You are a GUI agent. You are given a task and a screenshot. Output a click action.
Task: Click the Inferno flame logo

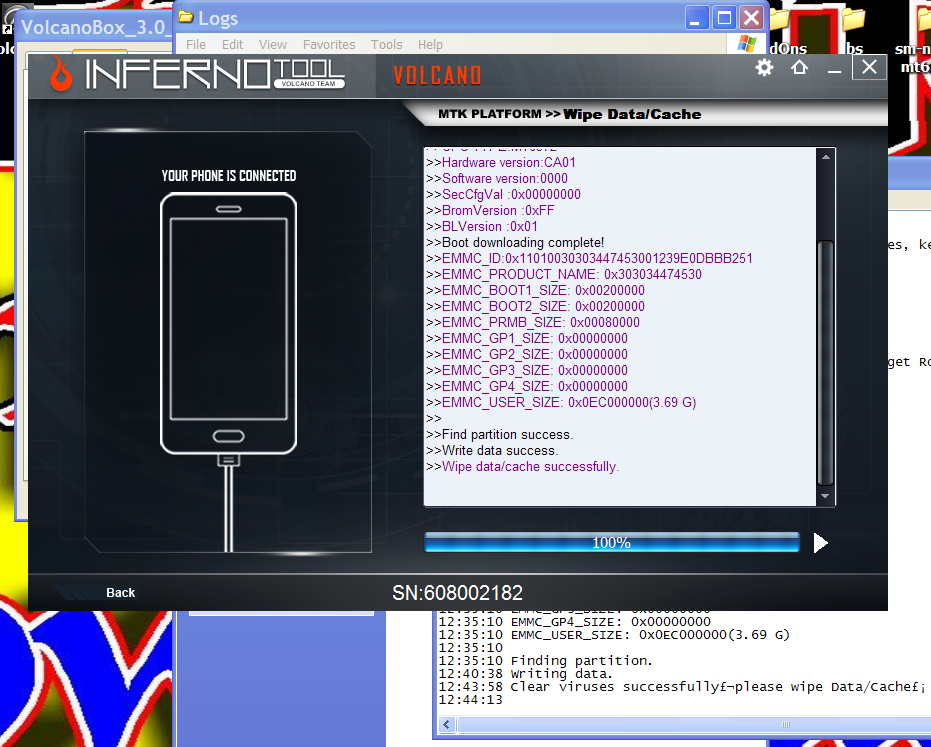coord(57,71)
